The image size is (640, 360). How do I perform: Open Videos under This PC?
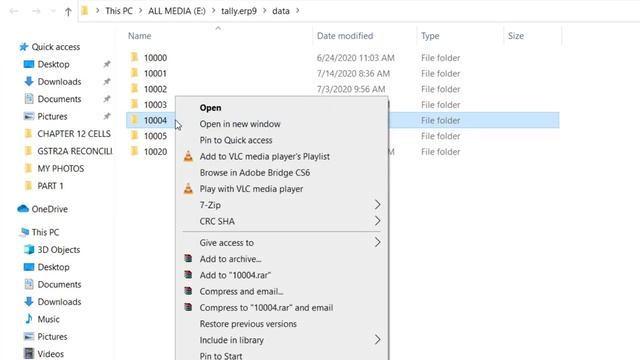(x=50, y=354)
